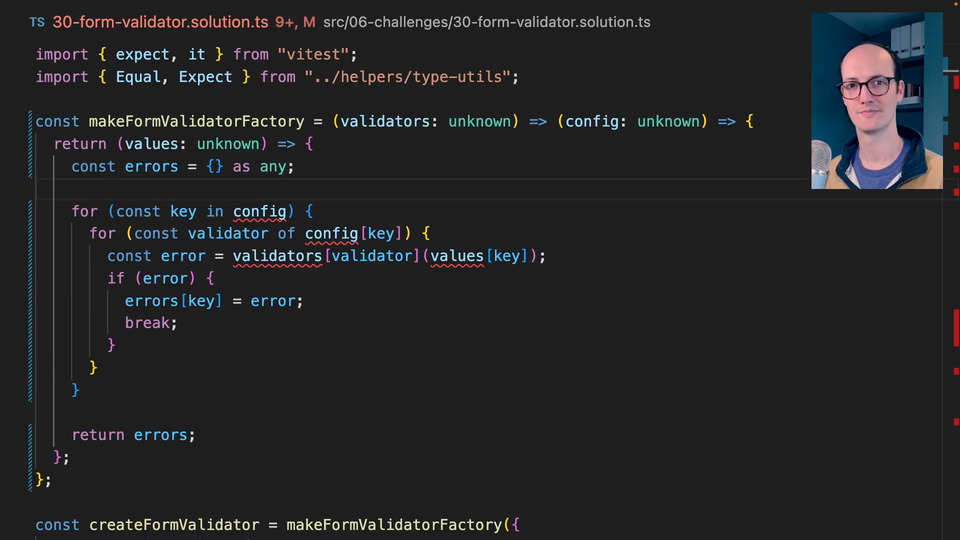The height and width of the screenshot is (540, 960).
Task: Click the if (error) condition line
Action: coord(160,278)
